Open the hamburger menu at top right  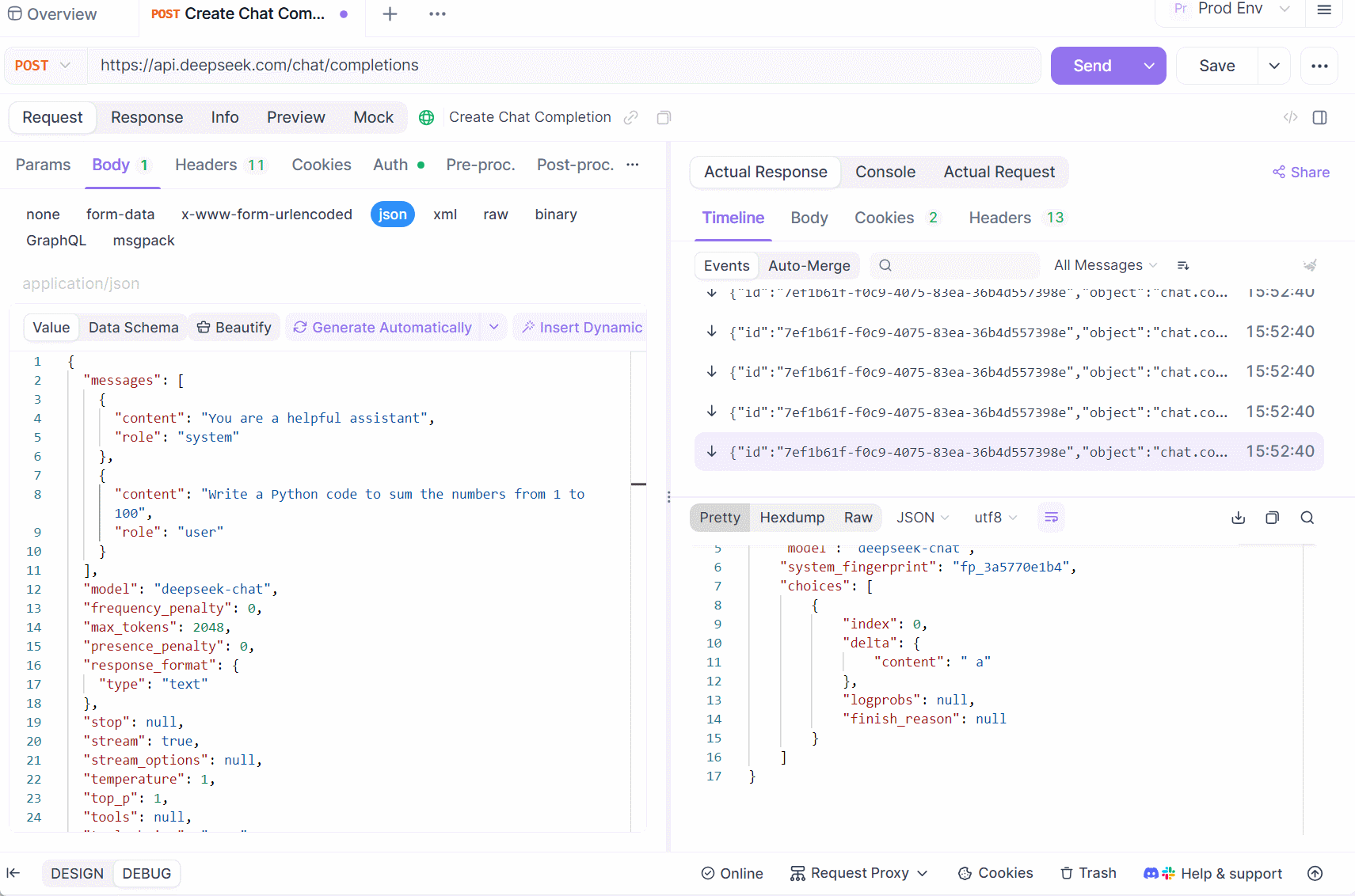[x=1324, y=9]
